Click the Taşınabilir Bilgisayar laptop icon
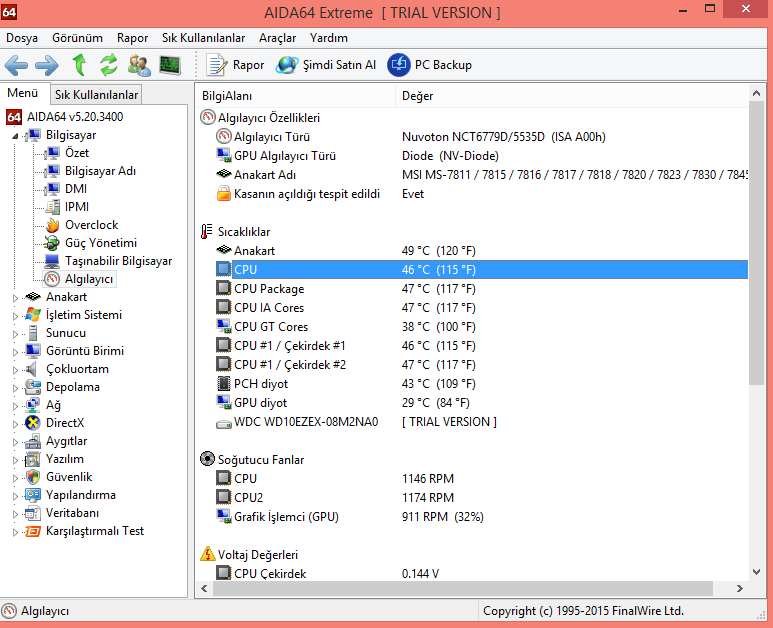The height and width of the screenshot is (628, 773). tap(52, 261)
